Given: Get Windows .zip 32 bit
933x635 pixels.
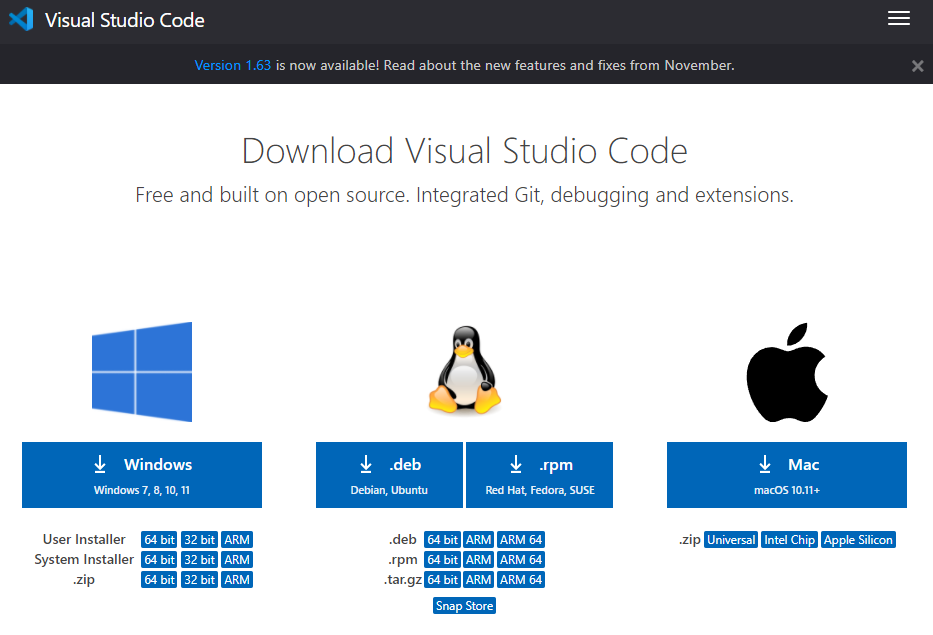Looking at the screenshot, I should [199, 580].
